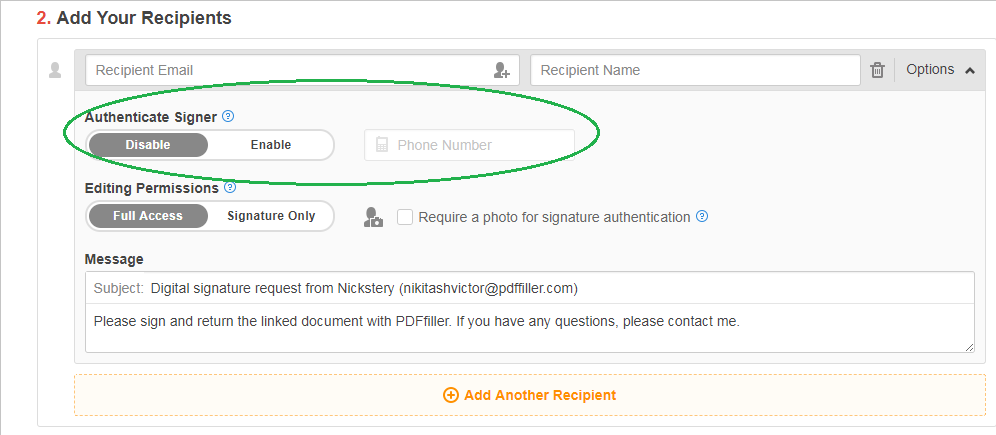This screenshot has height=435, width=996.
Task: Click the message Subject line field
Action: [530, 288]
